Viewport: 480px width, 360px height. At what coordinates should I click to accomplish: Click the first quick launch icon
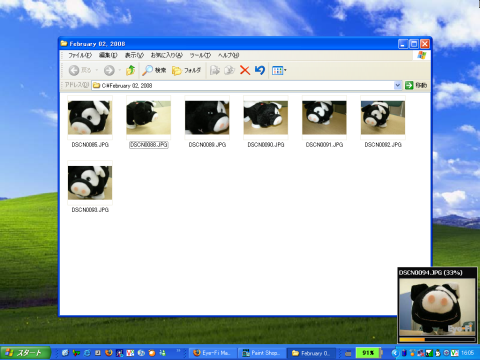click(65, 353)
